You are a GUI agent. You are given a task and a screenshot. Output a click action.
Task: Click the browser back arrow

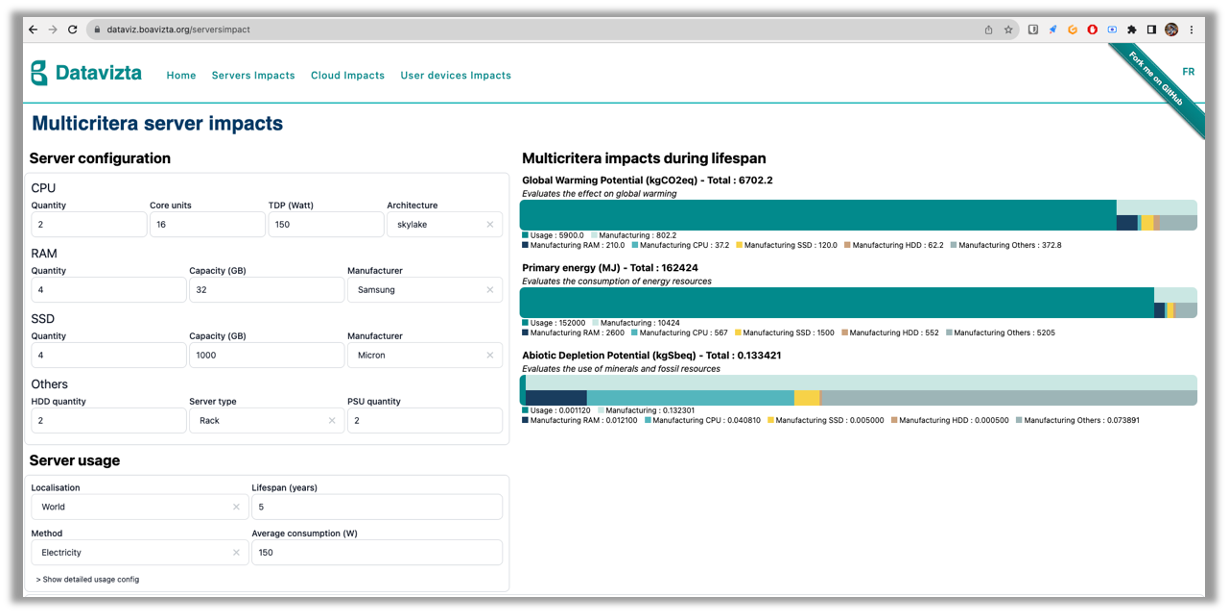[x=33, y=30]
